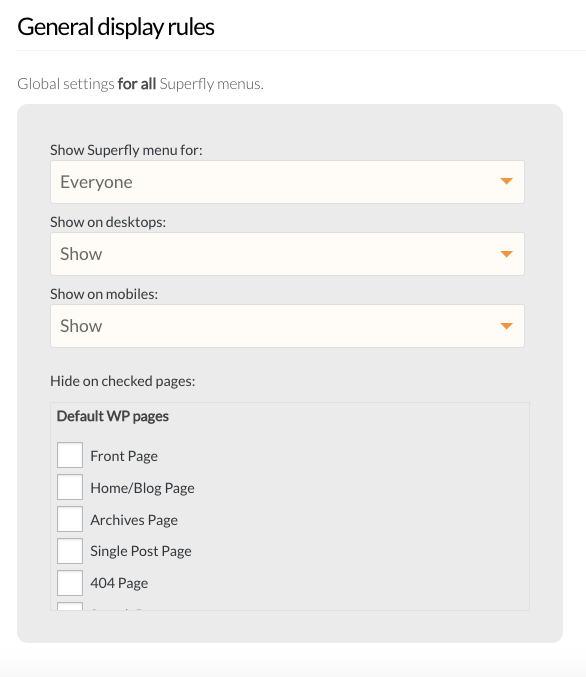Image resolution: width=586 pixels, height=677 pixels.
Task: Tick the Home/Blog Page checkbox
Action: pyautogui.click(x=70, y=487)
